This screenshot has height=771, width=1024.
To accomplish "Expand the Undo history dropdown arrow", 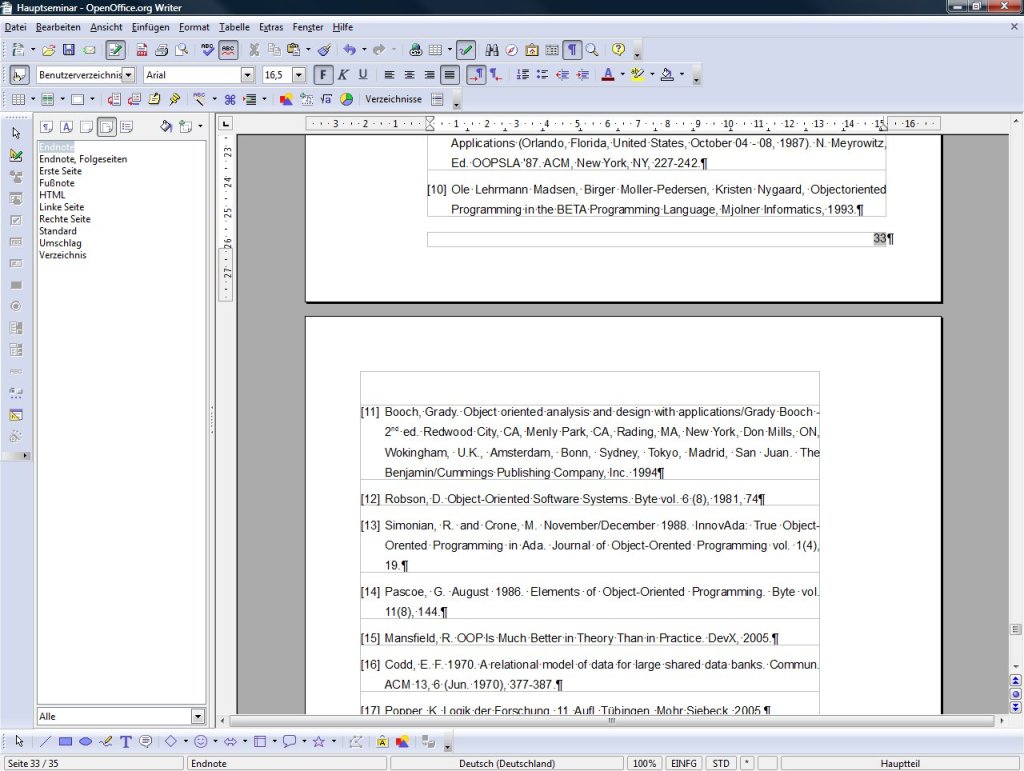I will (364, 50).
